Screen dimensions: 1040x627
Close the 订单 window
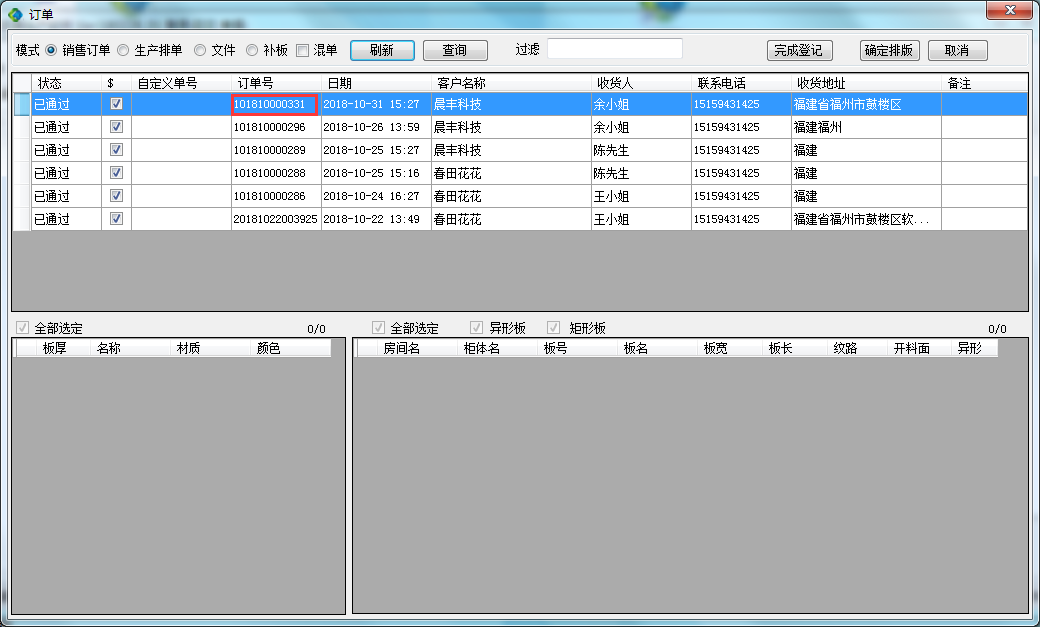[x=1010, y=10]
